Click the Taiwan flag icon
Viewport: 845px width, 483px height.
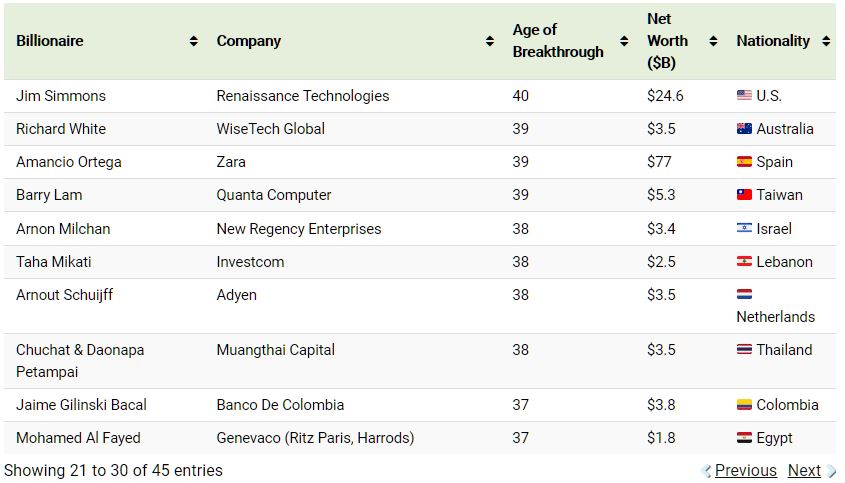[x=744, y=195]
